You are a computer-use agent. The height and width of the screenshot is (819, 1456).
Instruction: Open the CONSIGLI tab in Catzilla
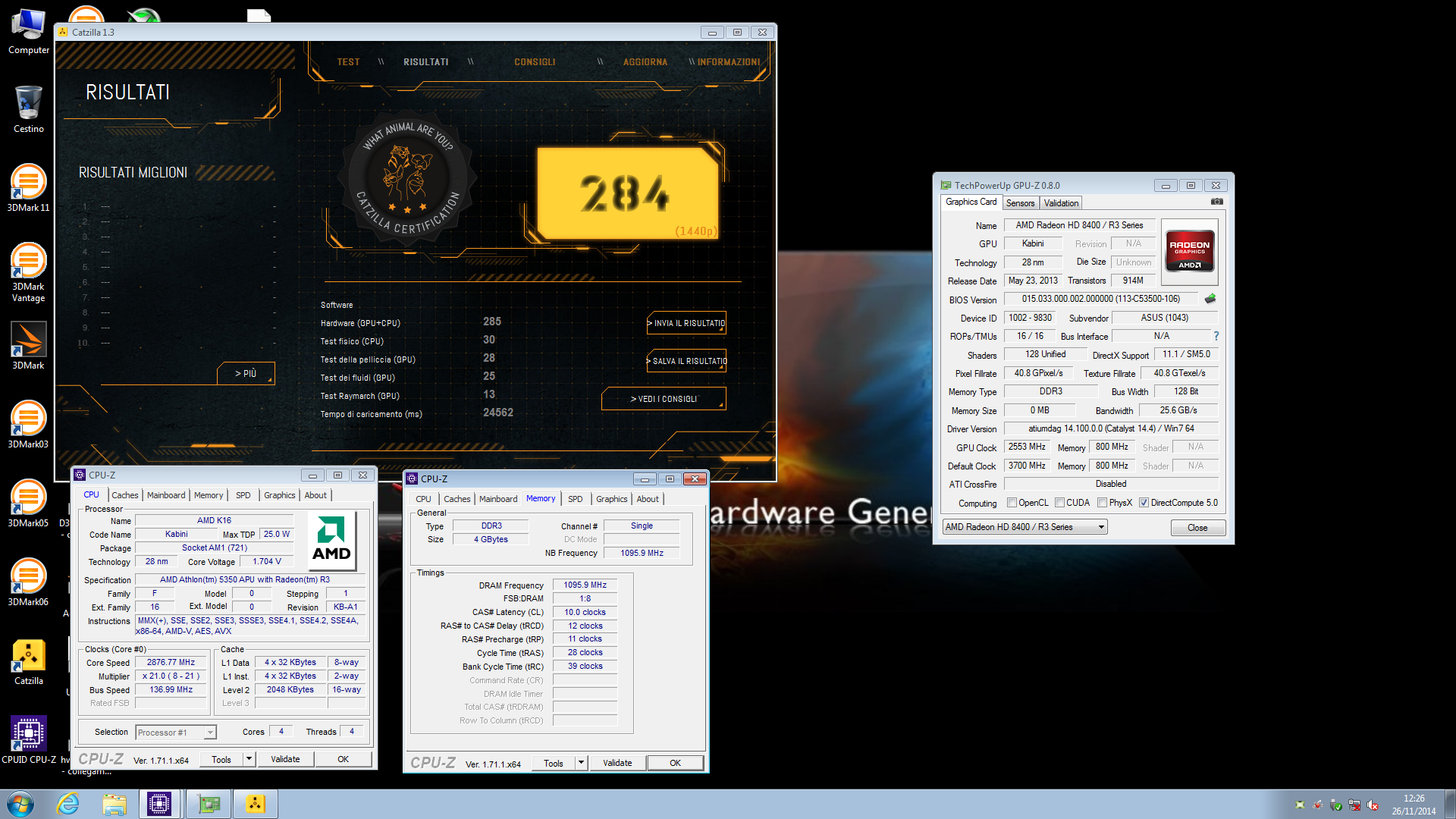tap(535, 62)
